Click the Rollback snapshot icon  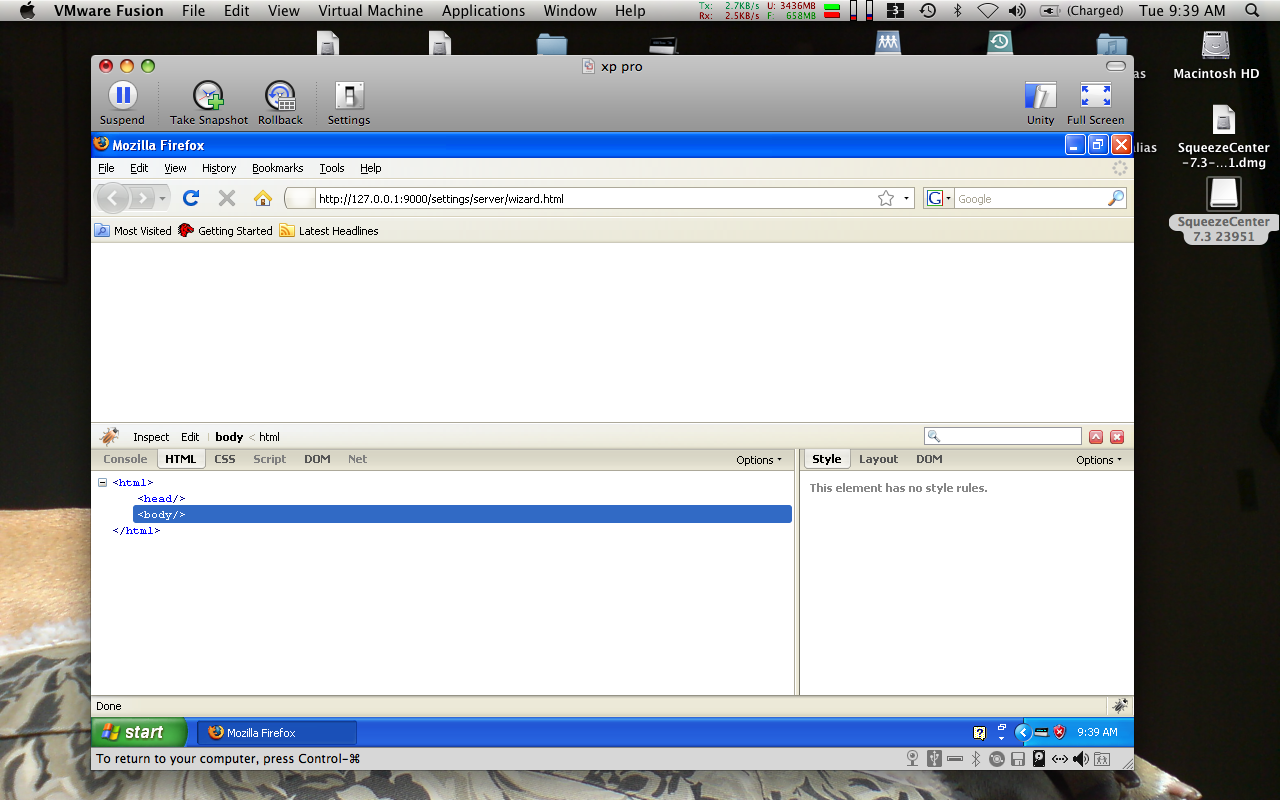(280, 96)
